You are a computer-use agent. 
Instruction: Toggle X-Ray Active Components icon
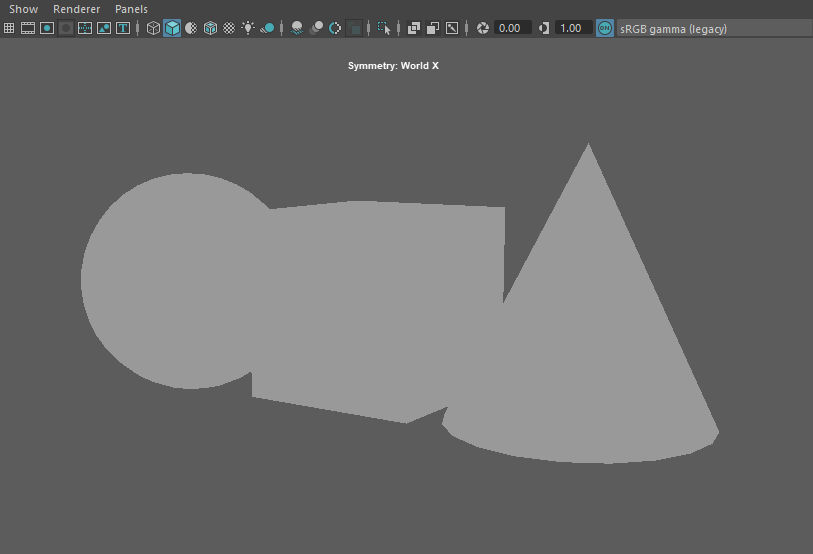coord(433,28)
